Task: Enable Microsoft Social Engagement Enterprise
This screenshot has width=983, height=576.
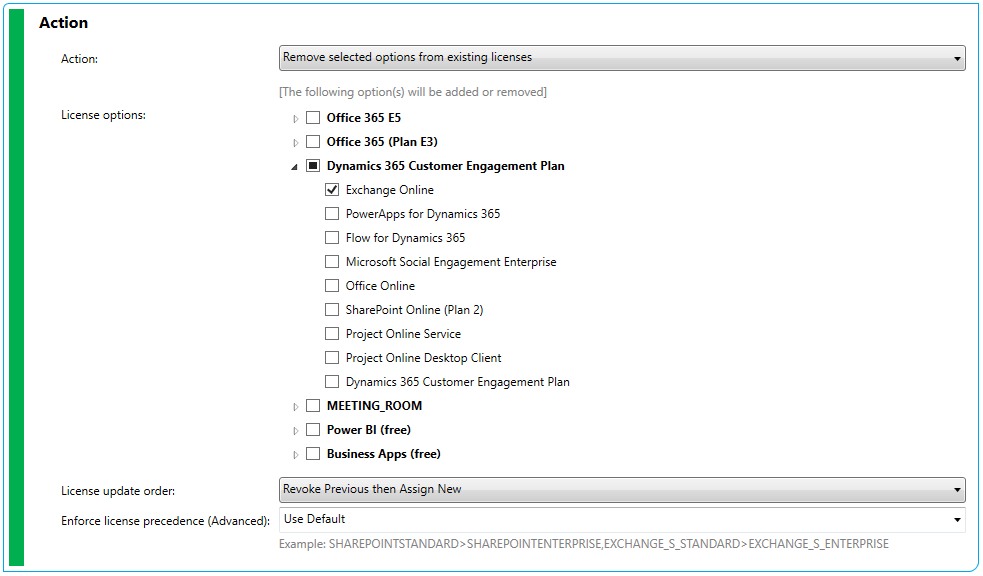Action: click(332, 261)
